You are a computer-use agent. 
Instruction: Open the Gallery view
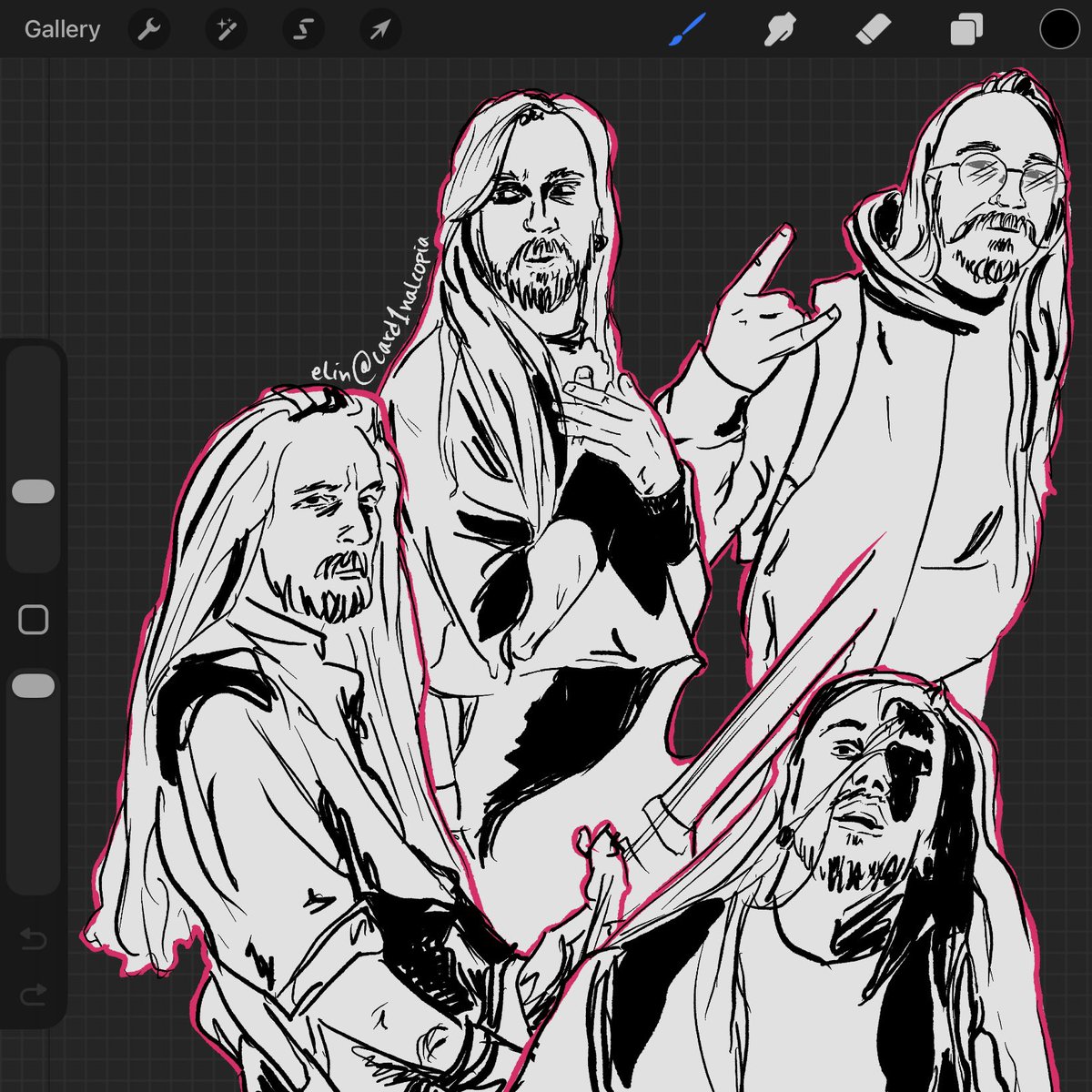[x=62, y=29]
